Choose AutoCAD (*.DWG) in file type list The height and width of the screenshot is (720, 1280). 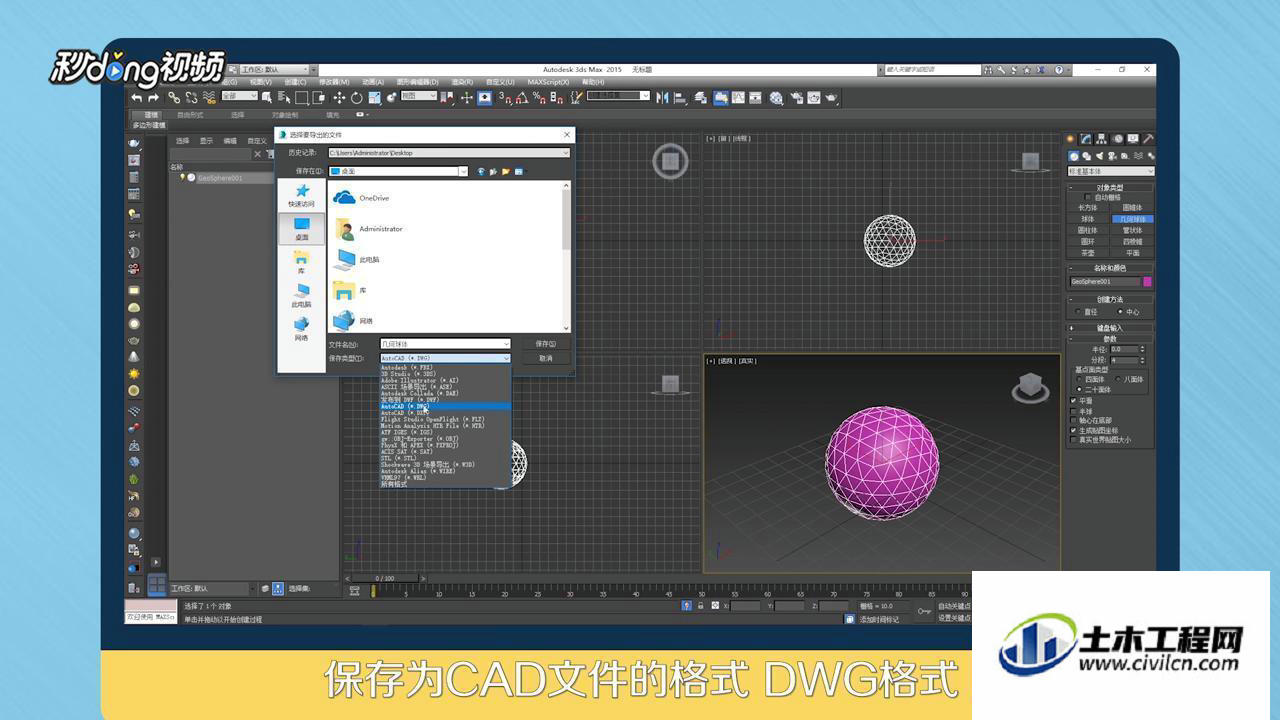coord(445,406)
